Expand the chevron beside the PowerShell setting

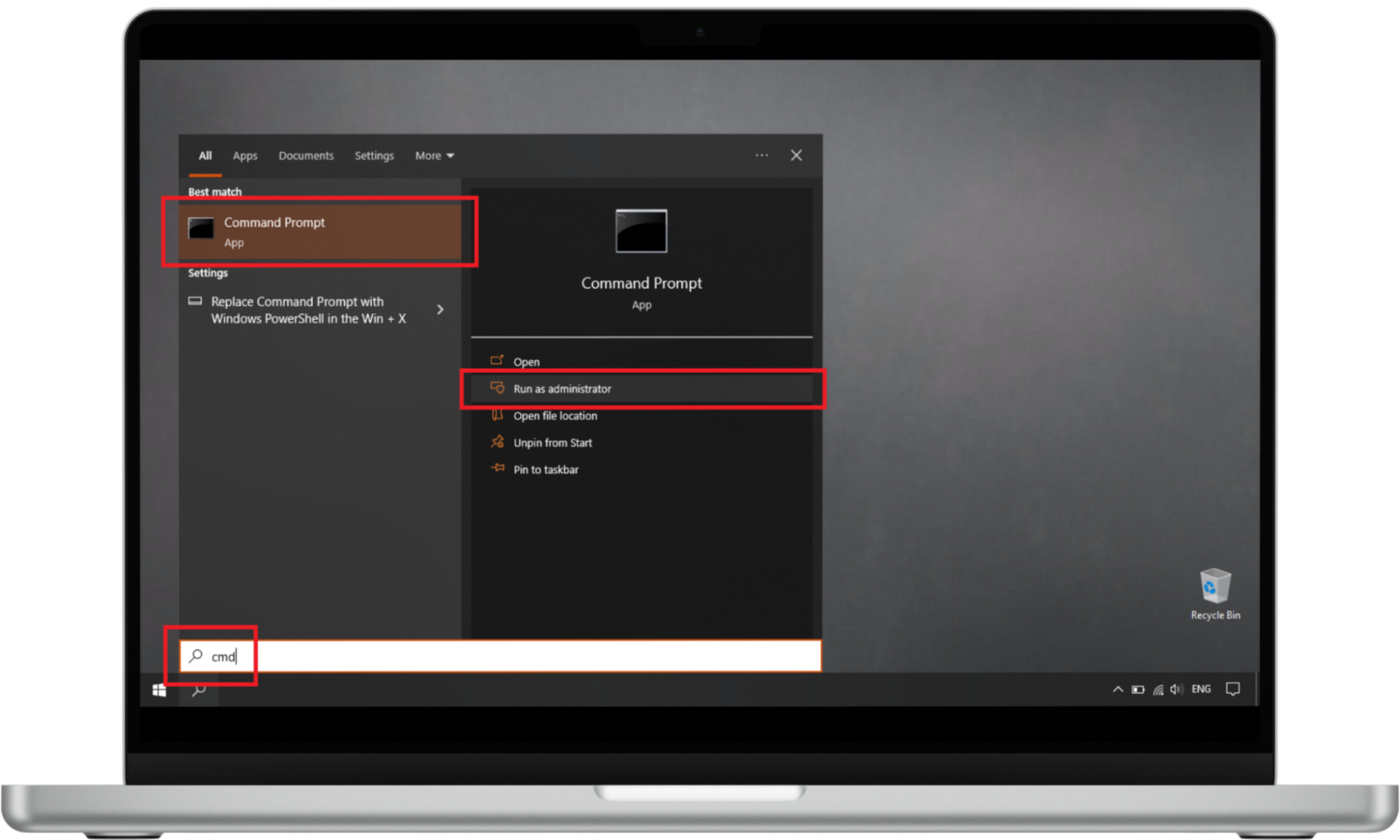tap(440, 309)
